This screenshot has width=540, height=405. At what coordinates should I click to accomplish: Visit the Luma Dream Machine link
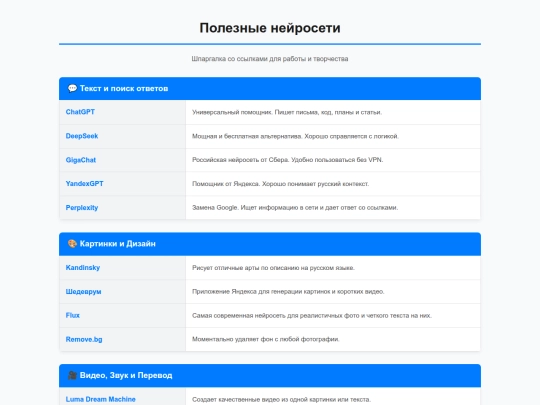[x=101, y=399]
